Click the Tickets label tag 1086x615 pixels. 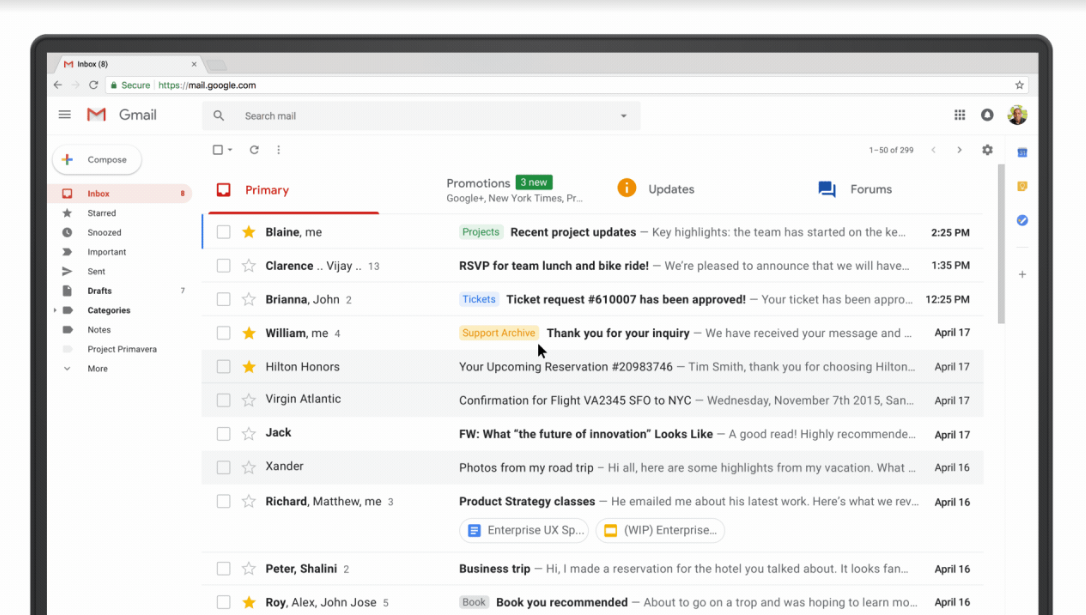(479, 299)
